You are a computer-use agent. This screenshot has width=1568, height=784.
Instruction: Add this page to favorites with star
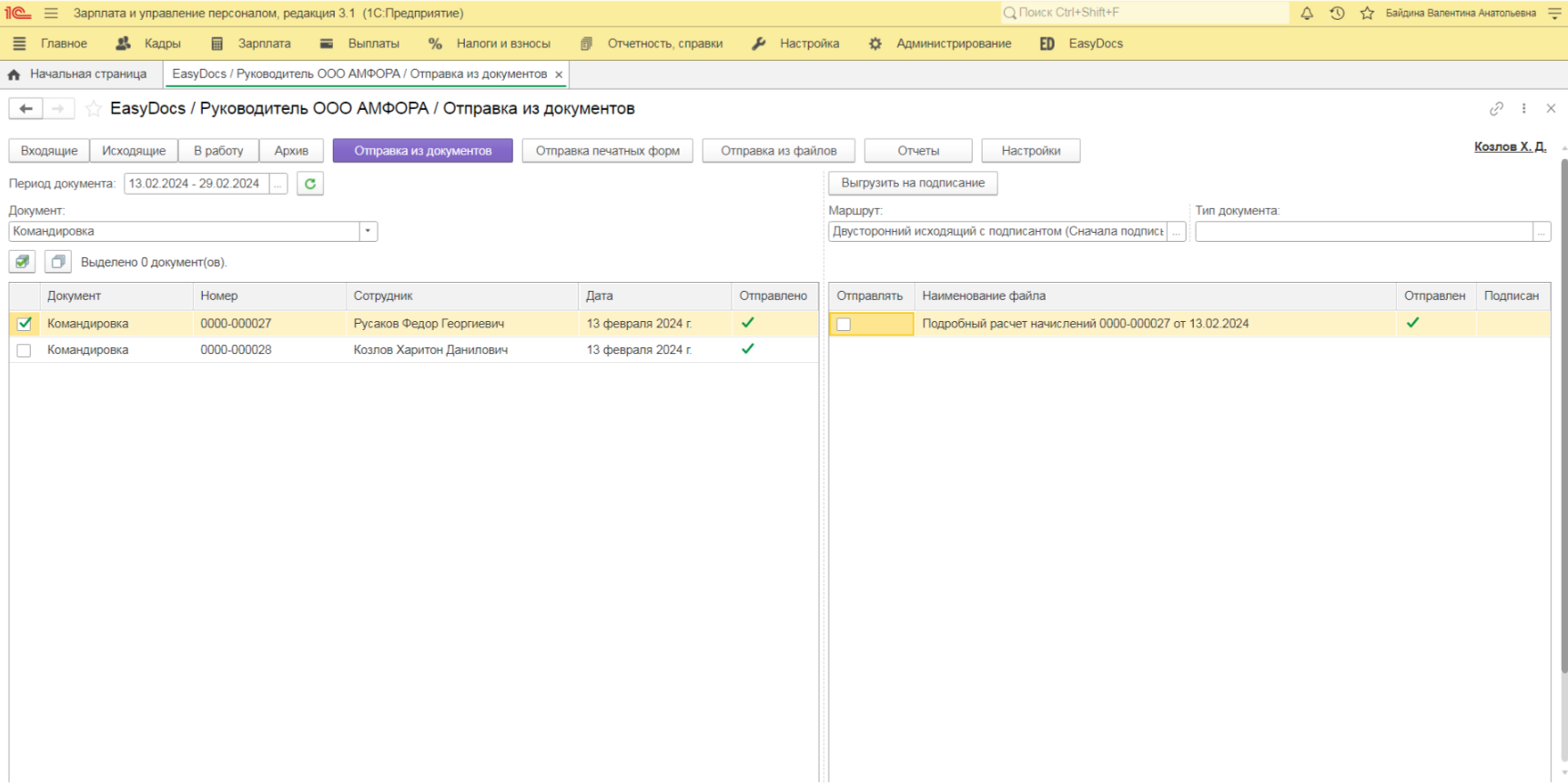coord(93,109)
